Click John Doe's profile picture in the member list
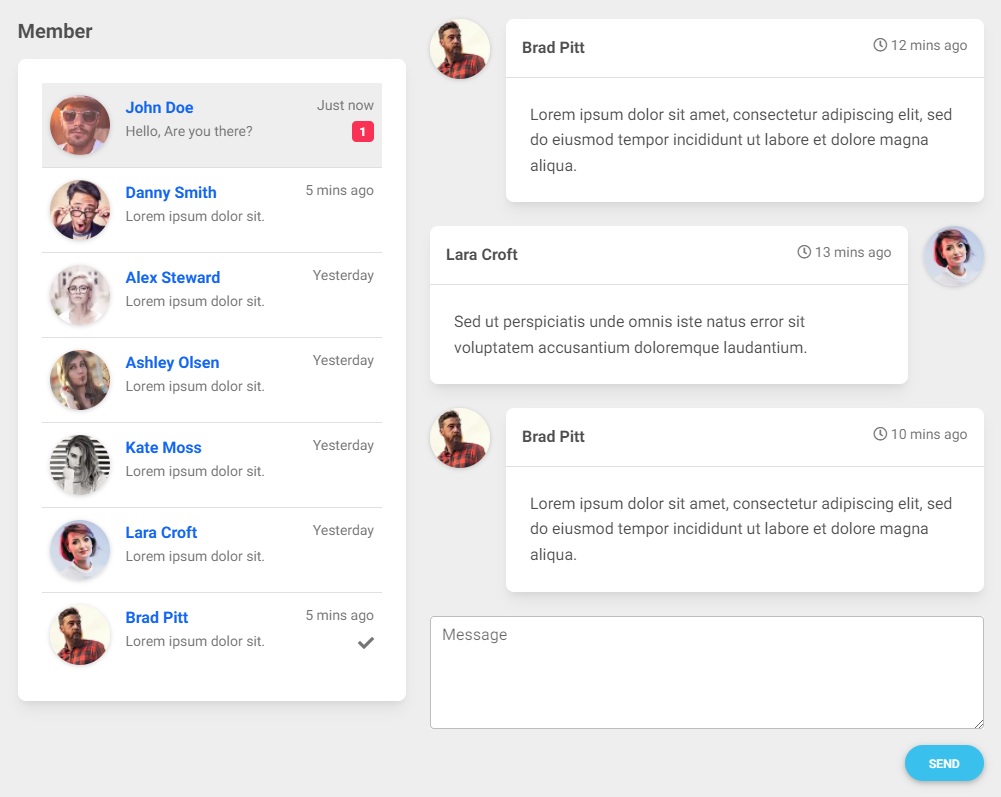 pos(80,125)
